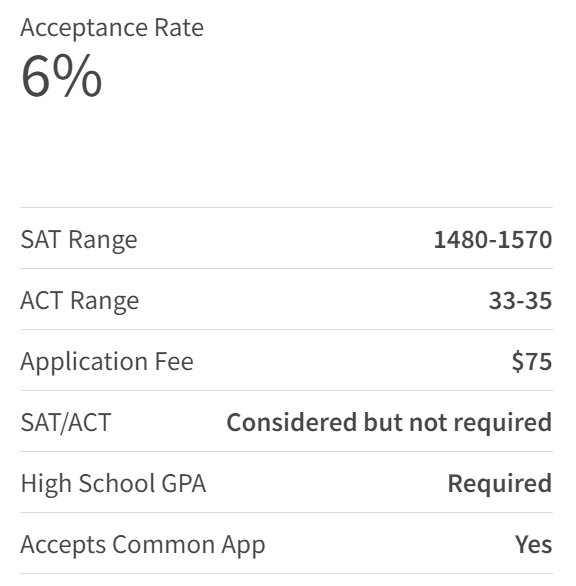Click 'Considered but not required' text
This screenshot has width=576, height=586.
pos(389,423)
